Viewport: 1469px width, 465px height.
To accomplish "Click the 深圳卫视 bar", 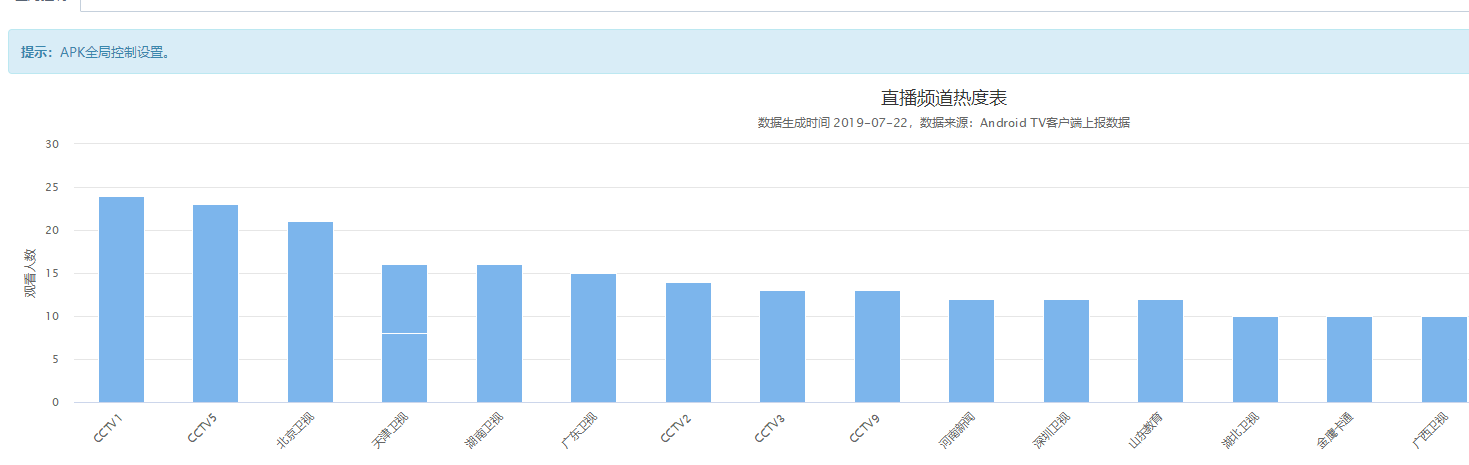I will click(1066, 351).
